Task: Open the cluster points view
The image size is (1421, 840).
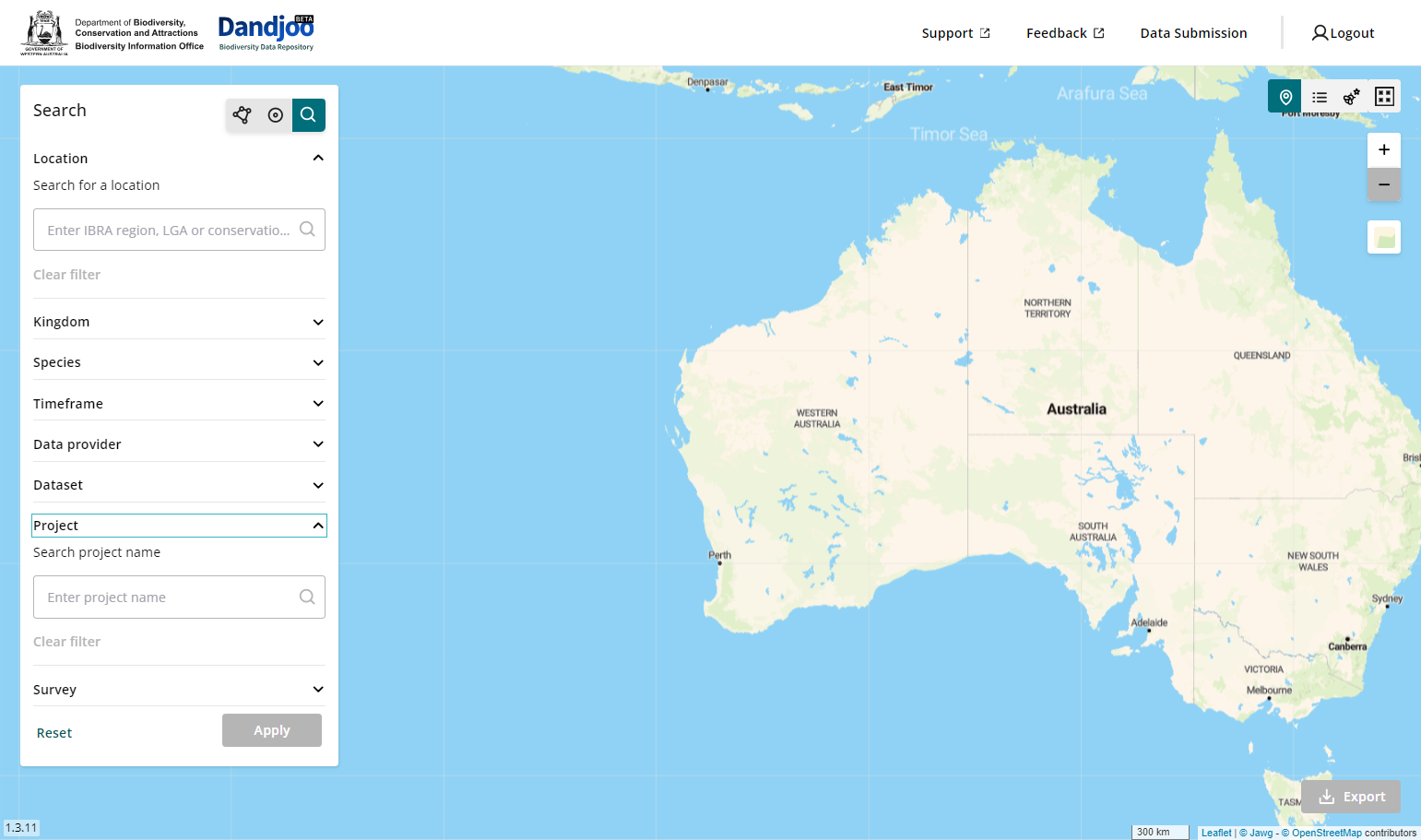Action: [1352, 97]
